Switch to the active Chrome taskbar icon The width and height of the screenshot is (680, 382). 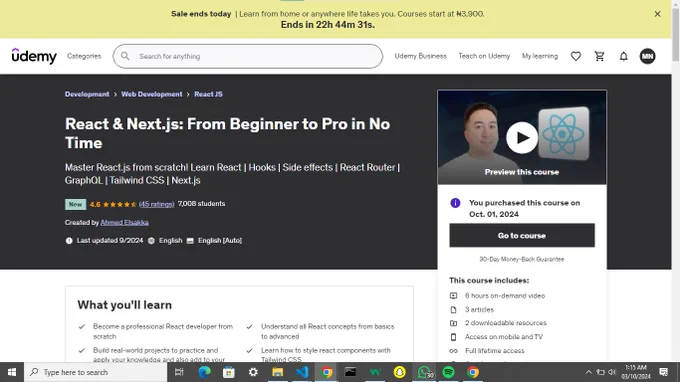[327, 372]
